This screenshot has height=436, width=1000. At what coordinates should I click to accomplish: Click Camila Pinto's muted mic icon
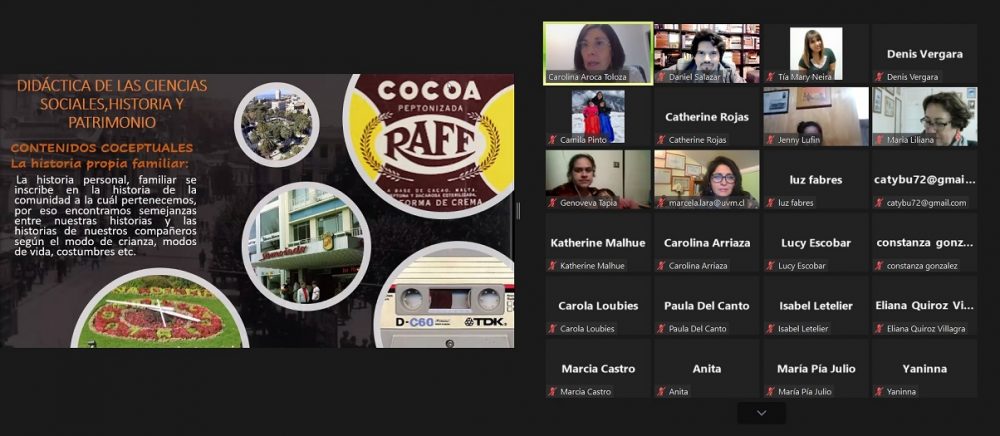coord(552,140)
